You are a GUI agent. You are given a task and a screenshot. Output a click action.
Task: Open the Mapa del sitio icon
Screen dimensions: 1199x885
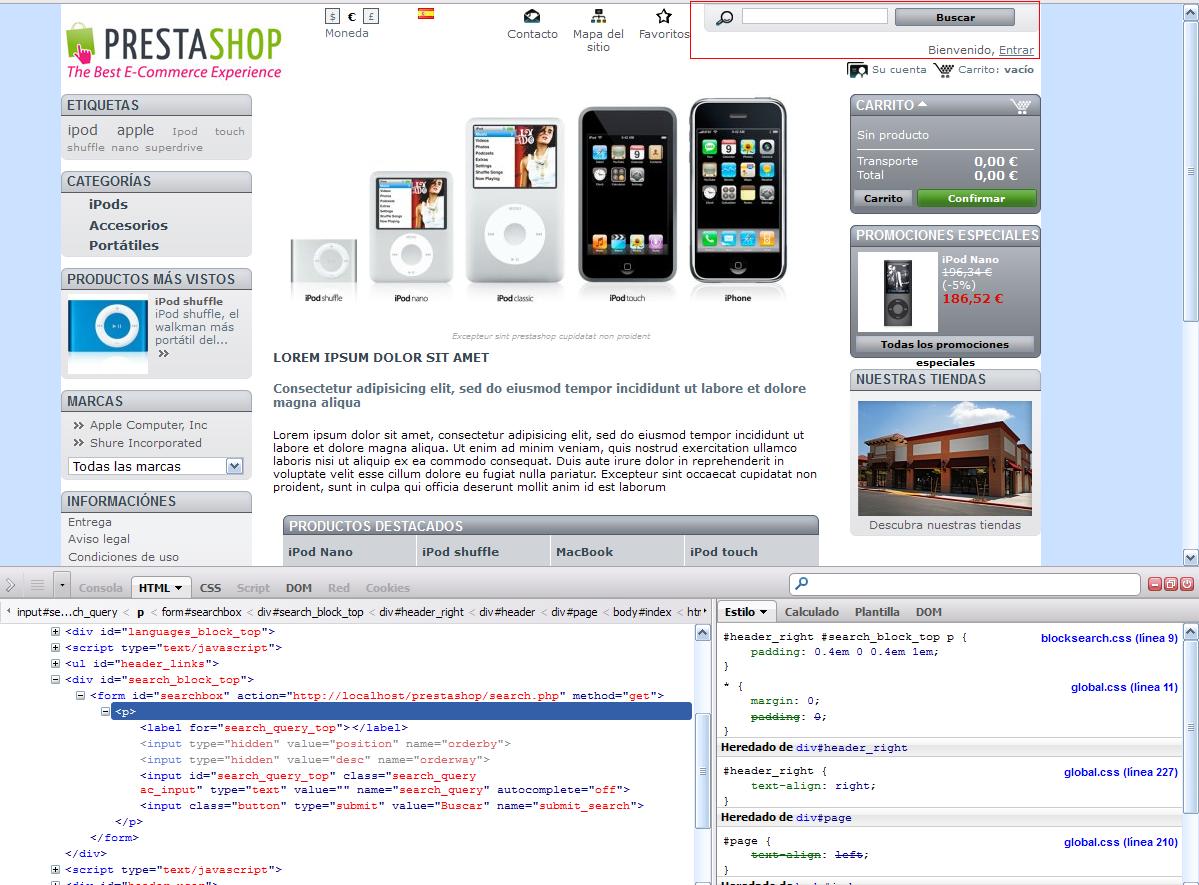click(598, 16)
